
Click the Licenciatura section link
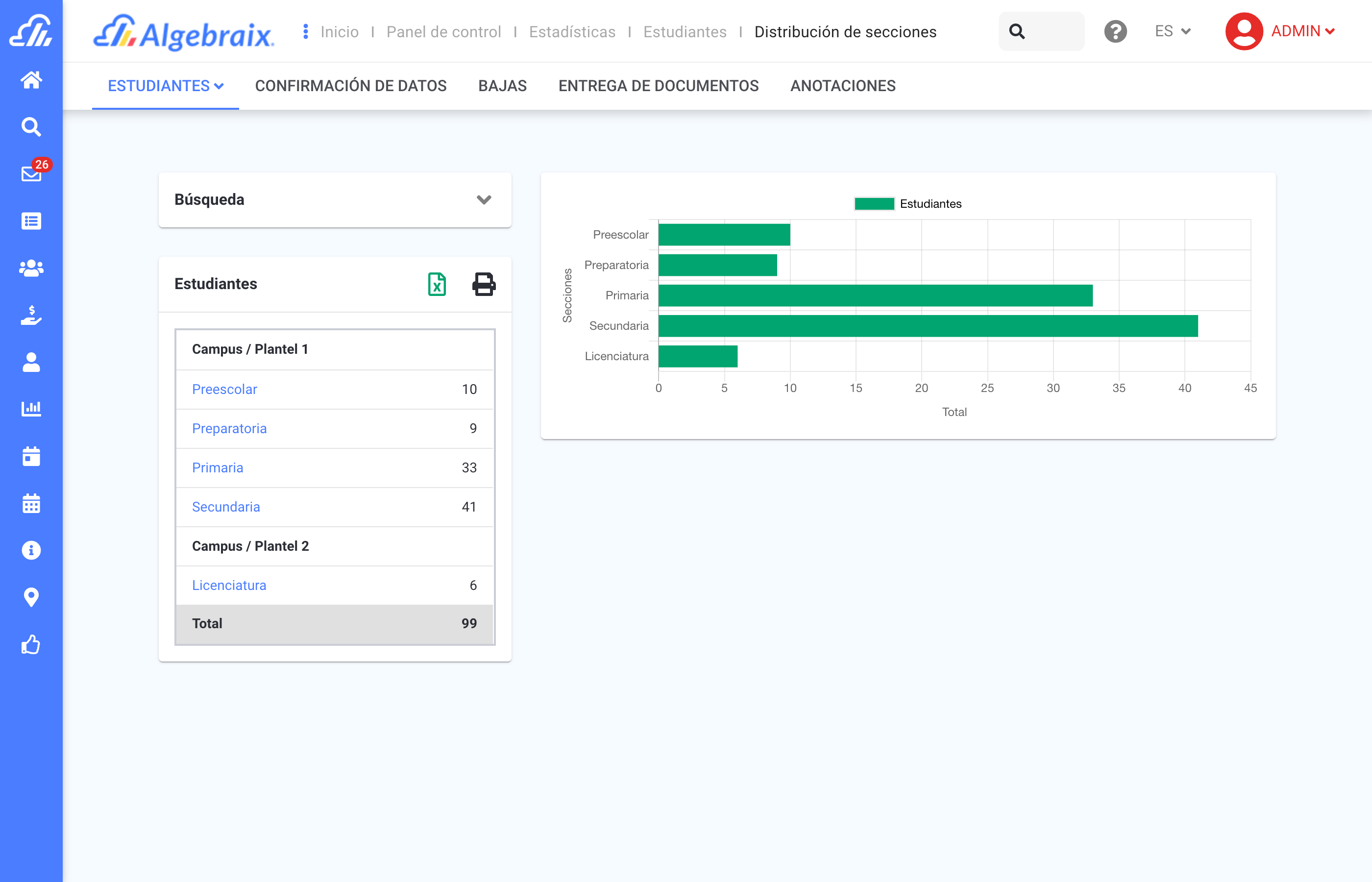[229, 586]
